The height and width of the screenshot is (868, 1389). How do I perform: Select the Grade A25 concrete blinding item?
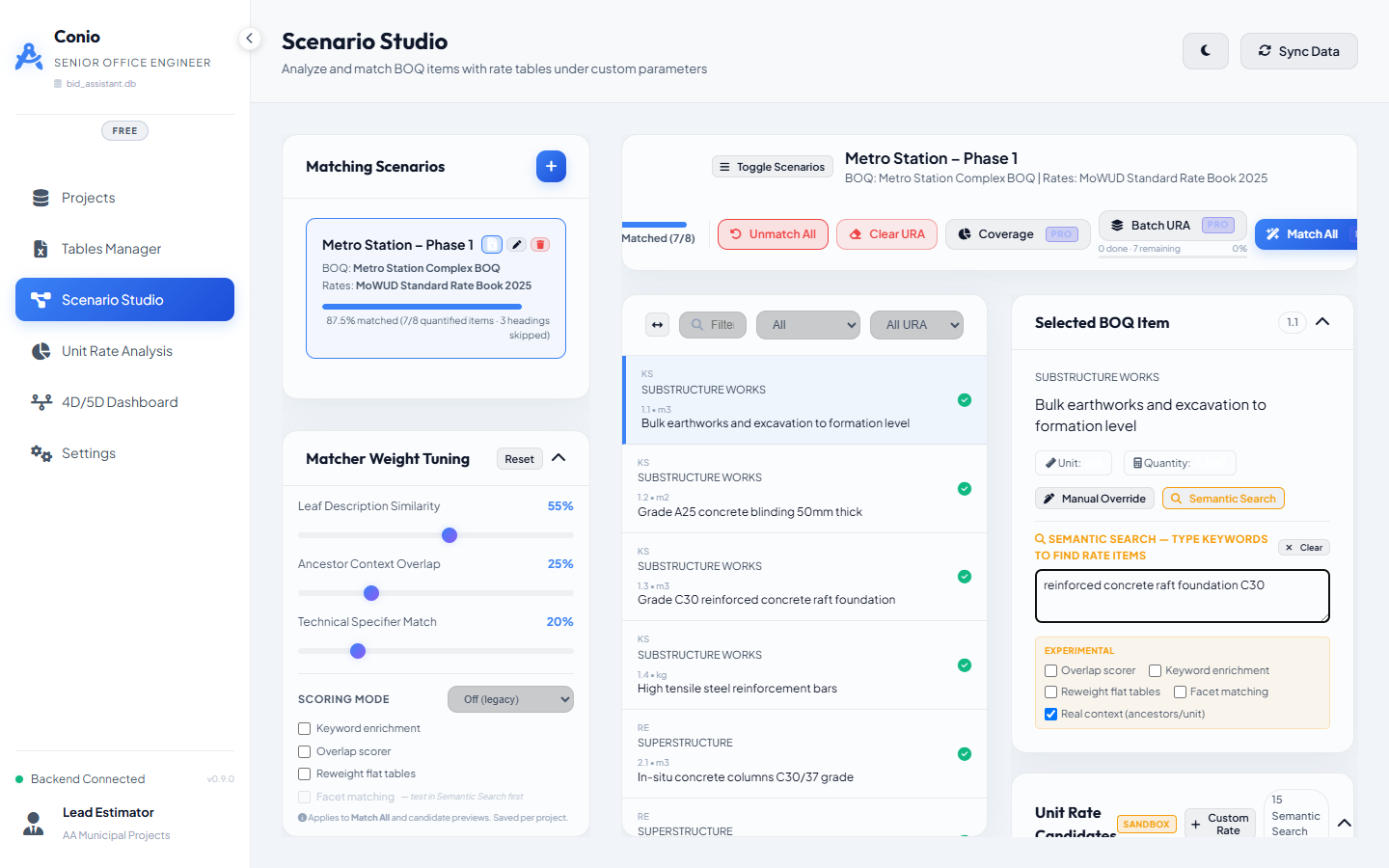coord(804,489)
